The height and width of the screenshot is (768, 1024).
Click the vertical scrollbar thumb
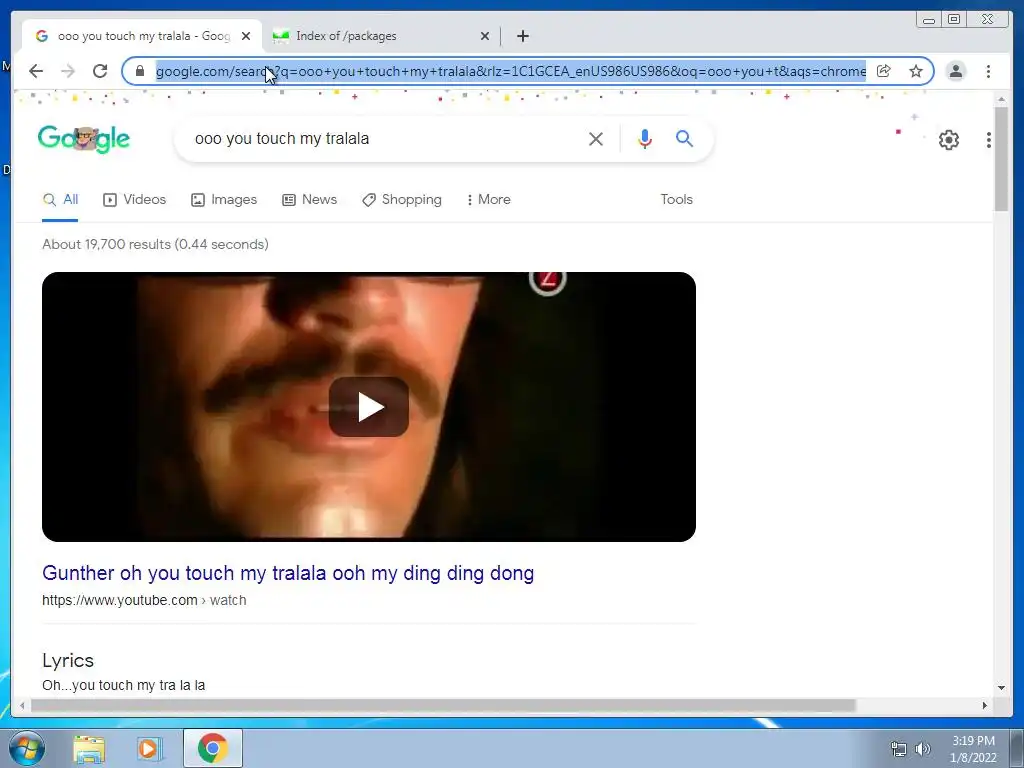pos(1001,159)
